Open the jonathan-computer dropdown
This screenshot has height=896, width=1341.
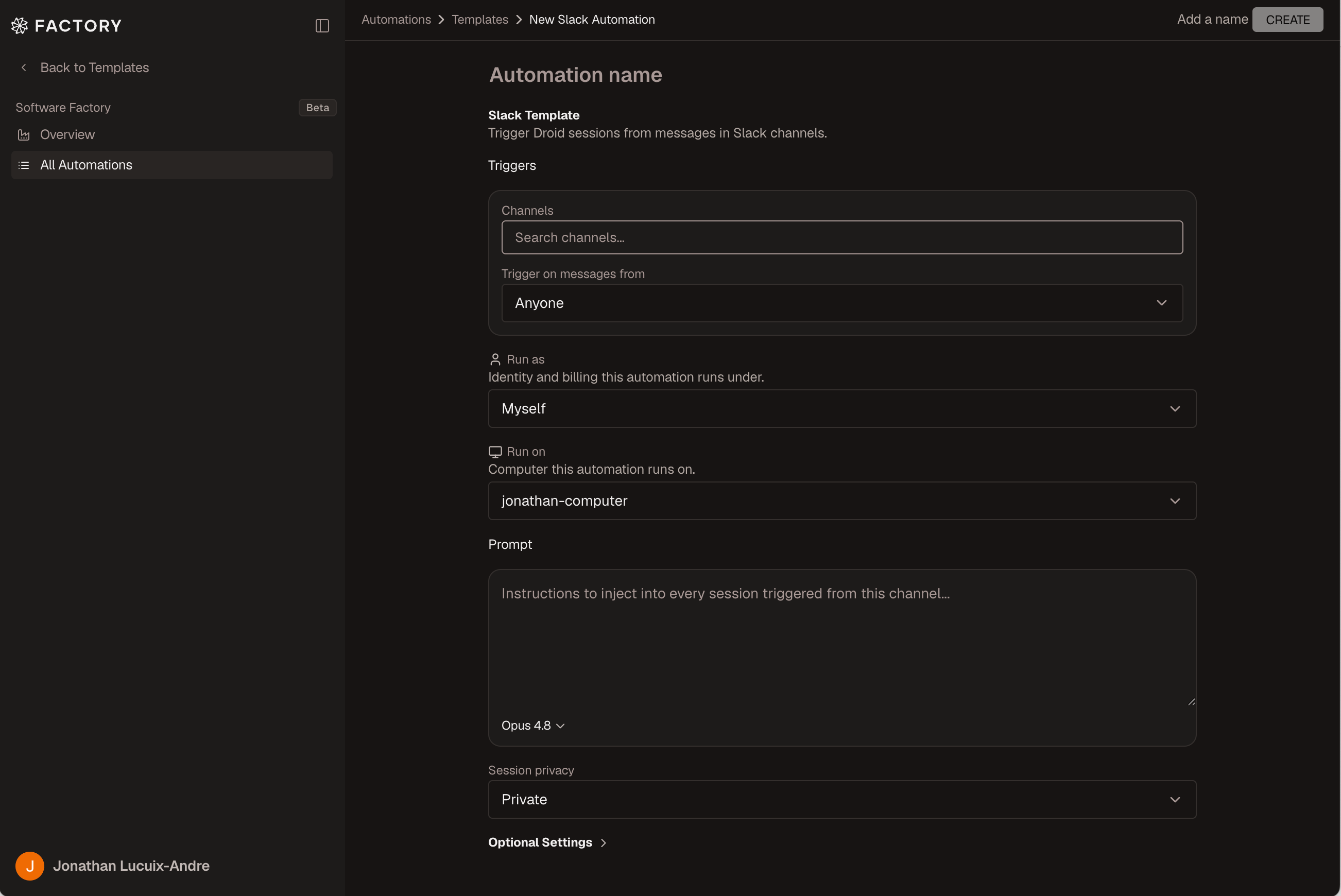[841, 501]
